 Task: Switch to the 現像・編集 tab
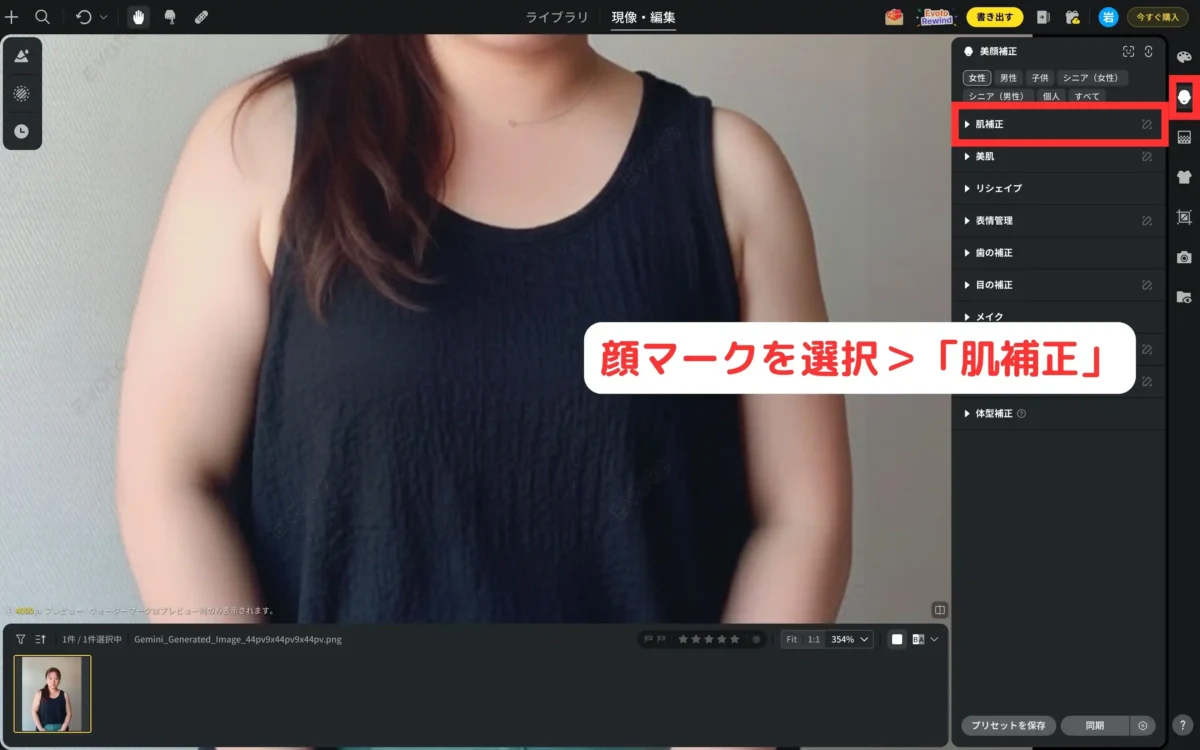point(644,17)
